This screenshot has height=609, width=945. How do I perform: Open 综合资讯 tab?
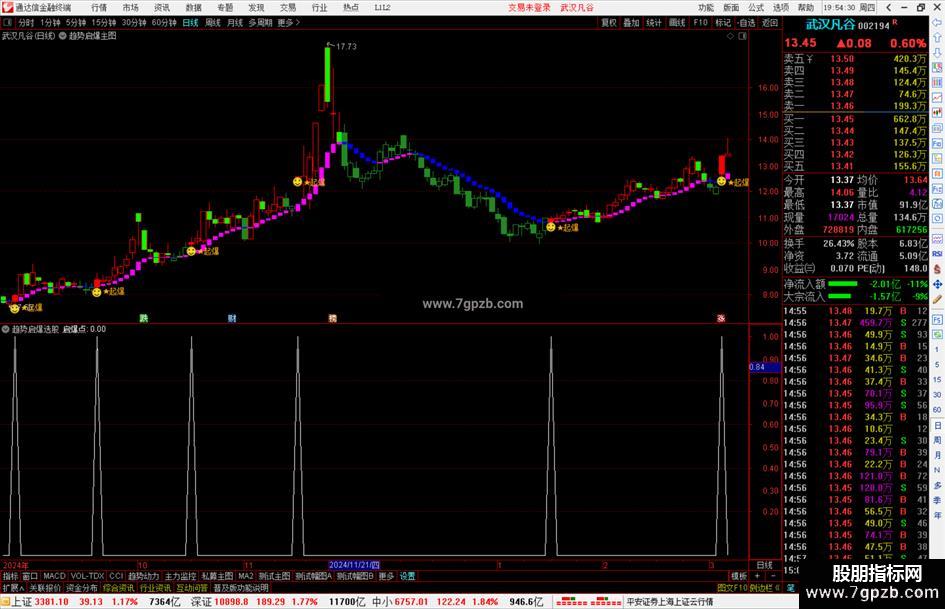click(x=118, y=587)
